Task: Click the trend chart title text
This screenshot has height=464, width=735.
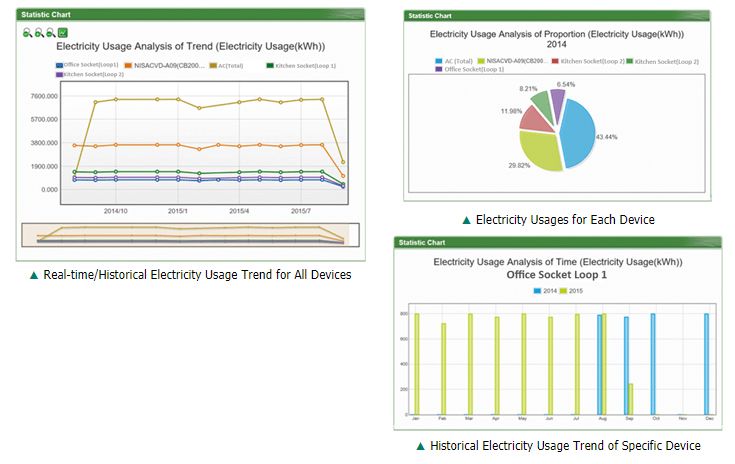Action: click(x=191, y=46)
